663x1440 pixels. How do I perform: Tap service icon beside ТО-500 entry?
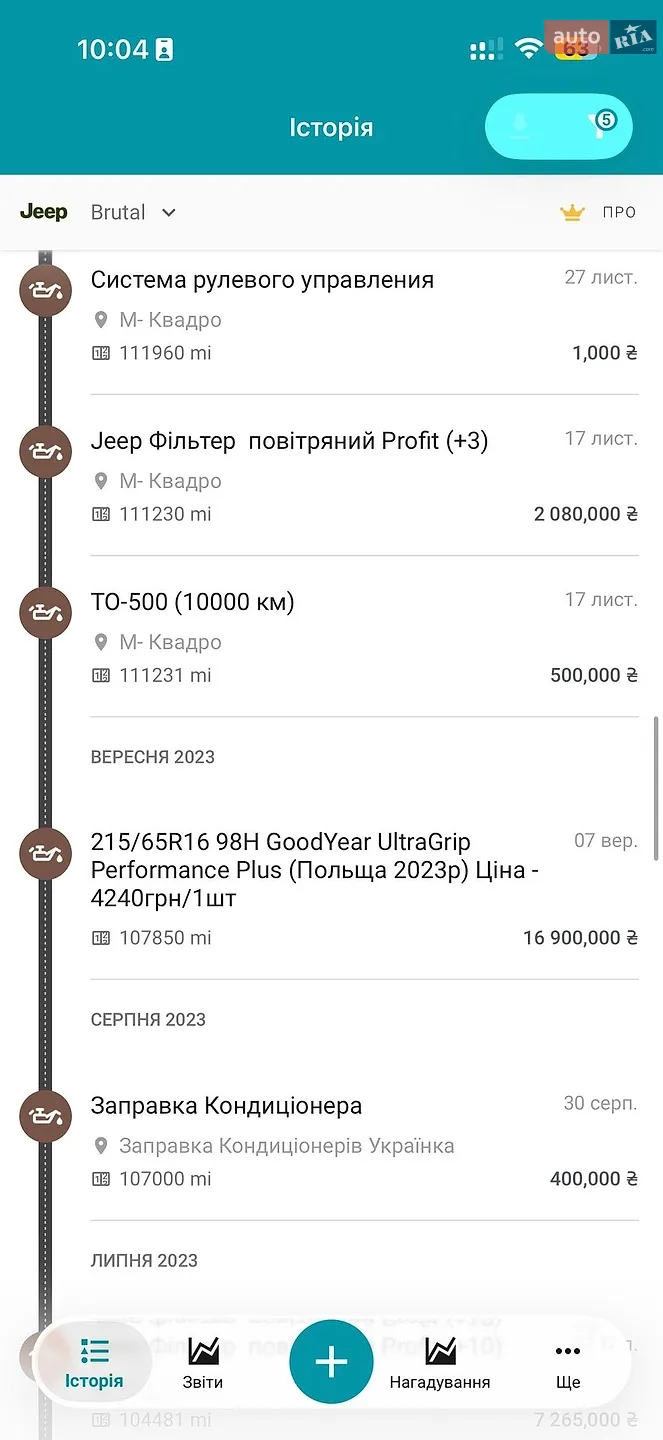(x=46, y=612)
